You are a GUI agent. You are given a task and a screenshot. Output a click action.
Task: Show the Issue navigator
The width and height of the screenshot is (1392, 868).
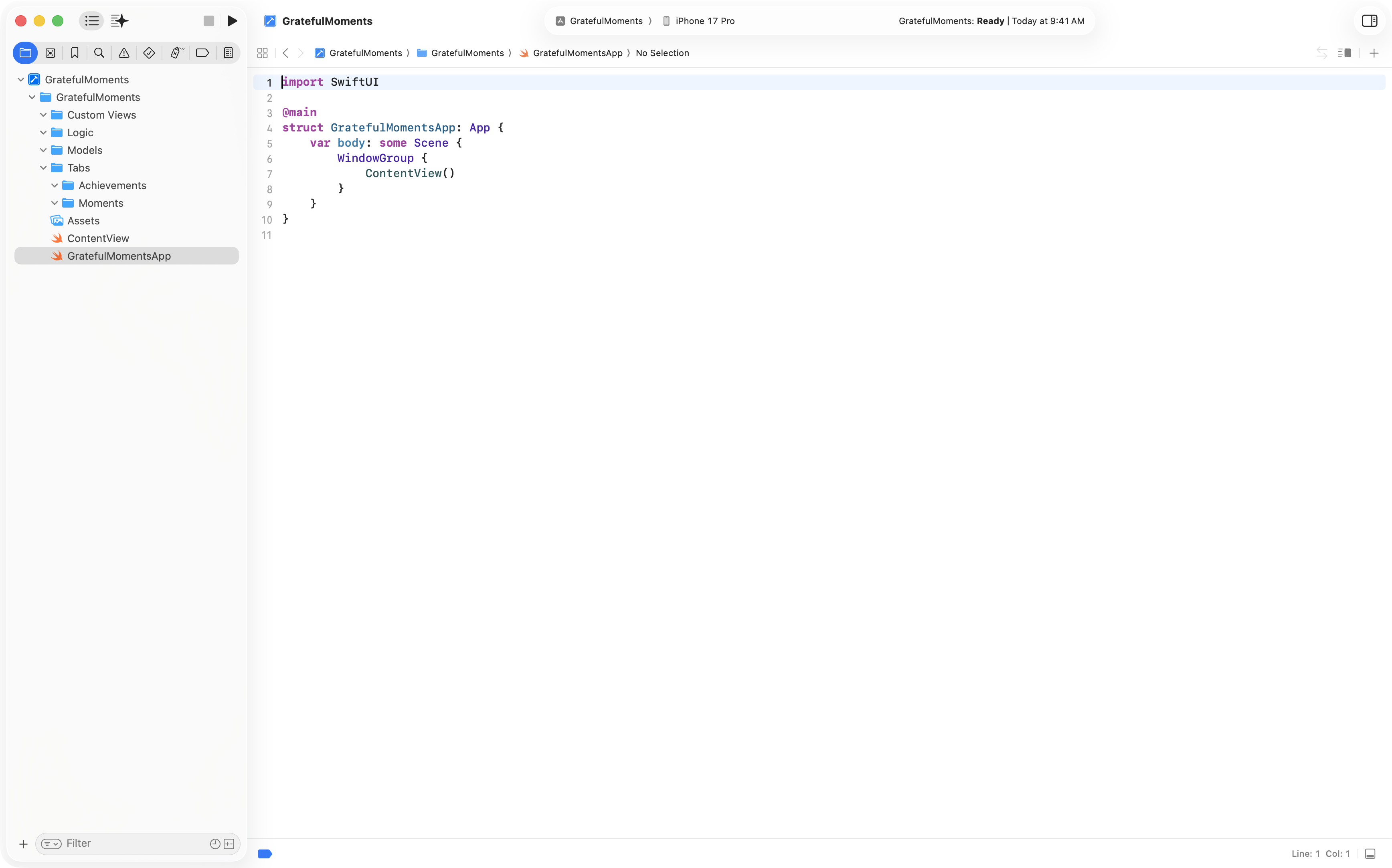124,53
